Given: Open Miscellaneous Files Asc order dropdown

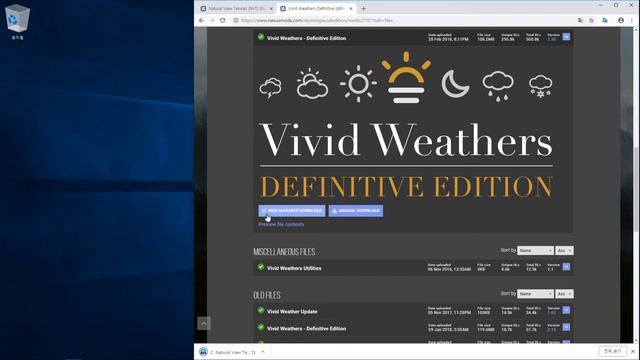Looking at the screenshot, I should pyautogui.click(x=564, y=250).
